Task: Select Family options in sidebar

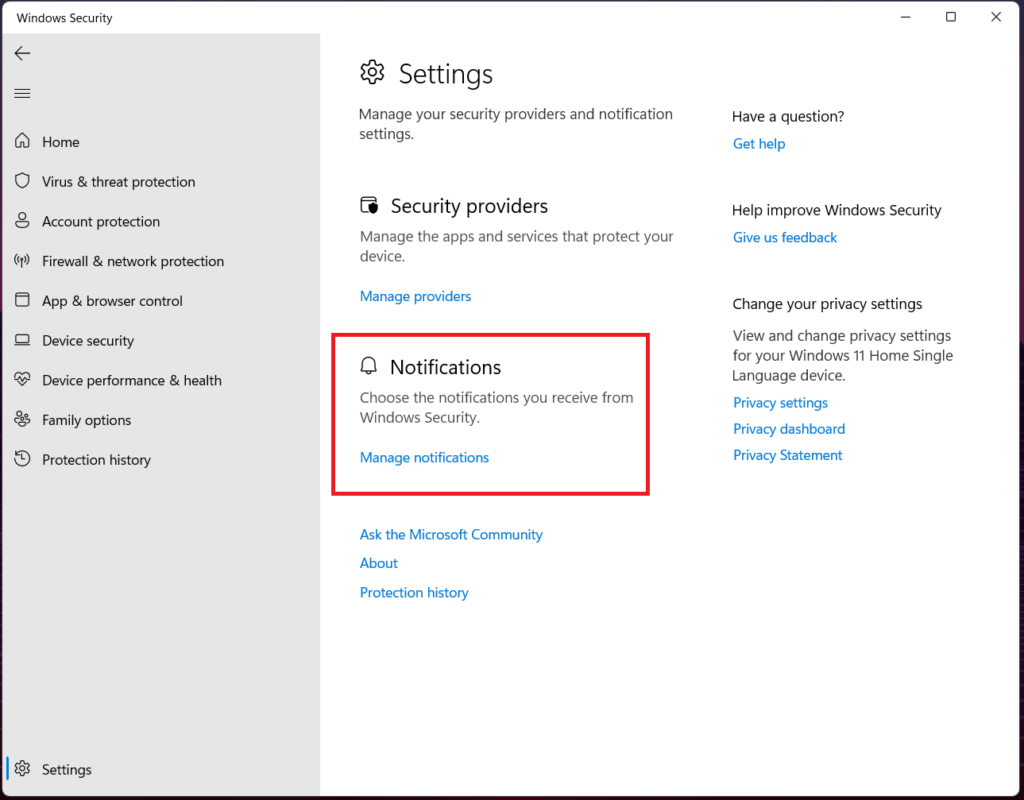Action: [87, 421]
